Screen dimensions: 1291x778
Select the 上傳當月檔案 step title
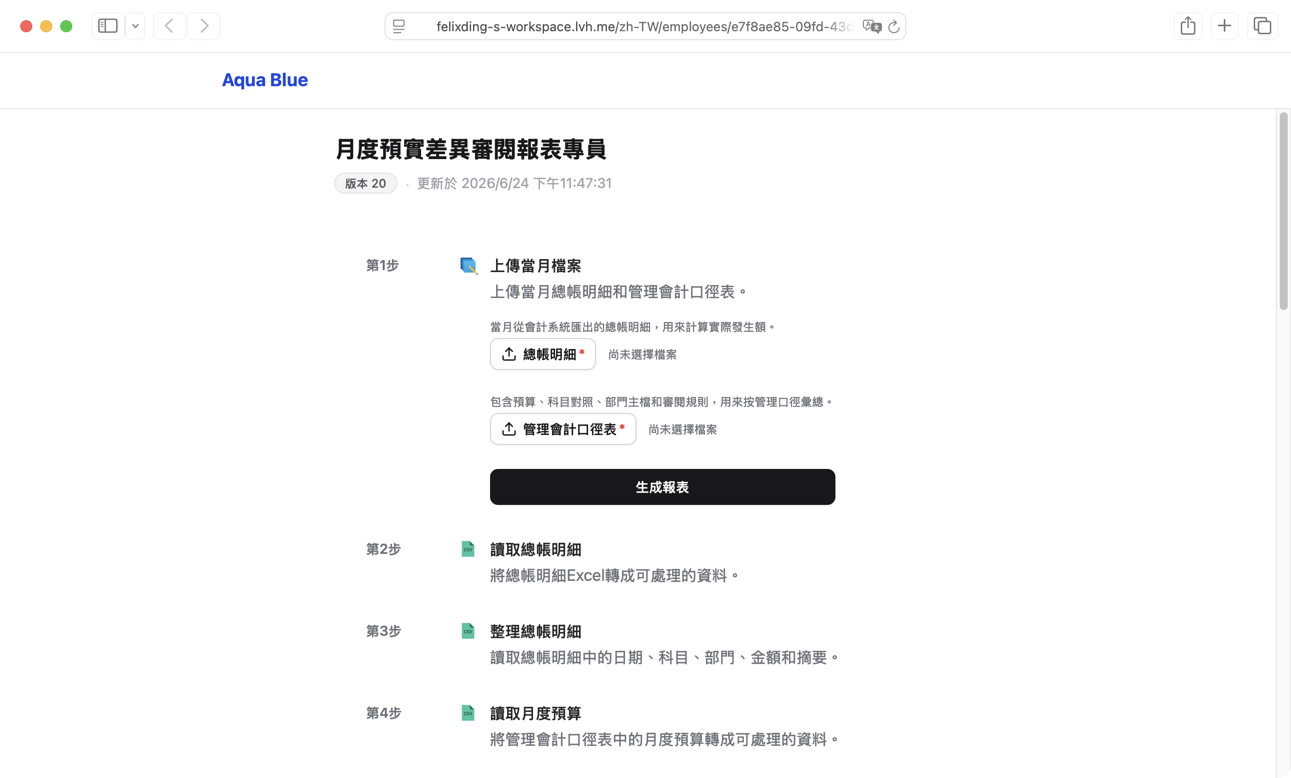click(535, 266)
